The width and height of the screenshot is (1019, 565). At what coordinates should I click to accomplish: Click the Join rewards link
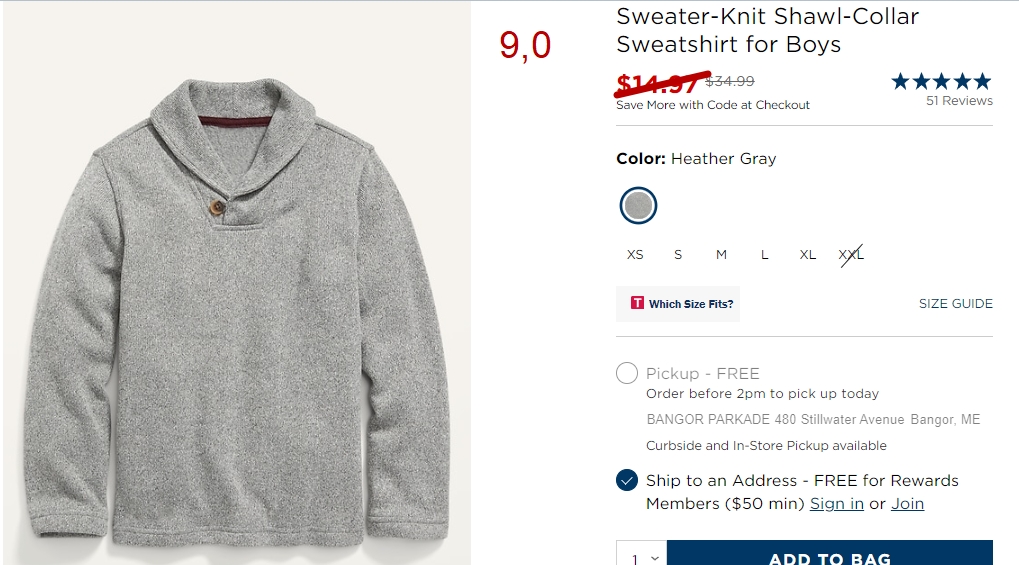tap(907, 504)
